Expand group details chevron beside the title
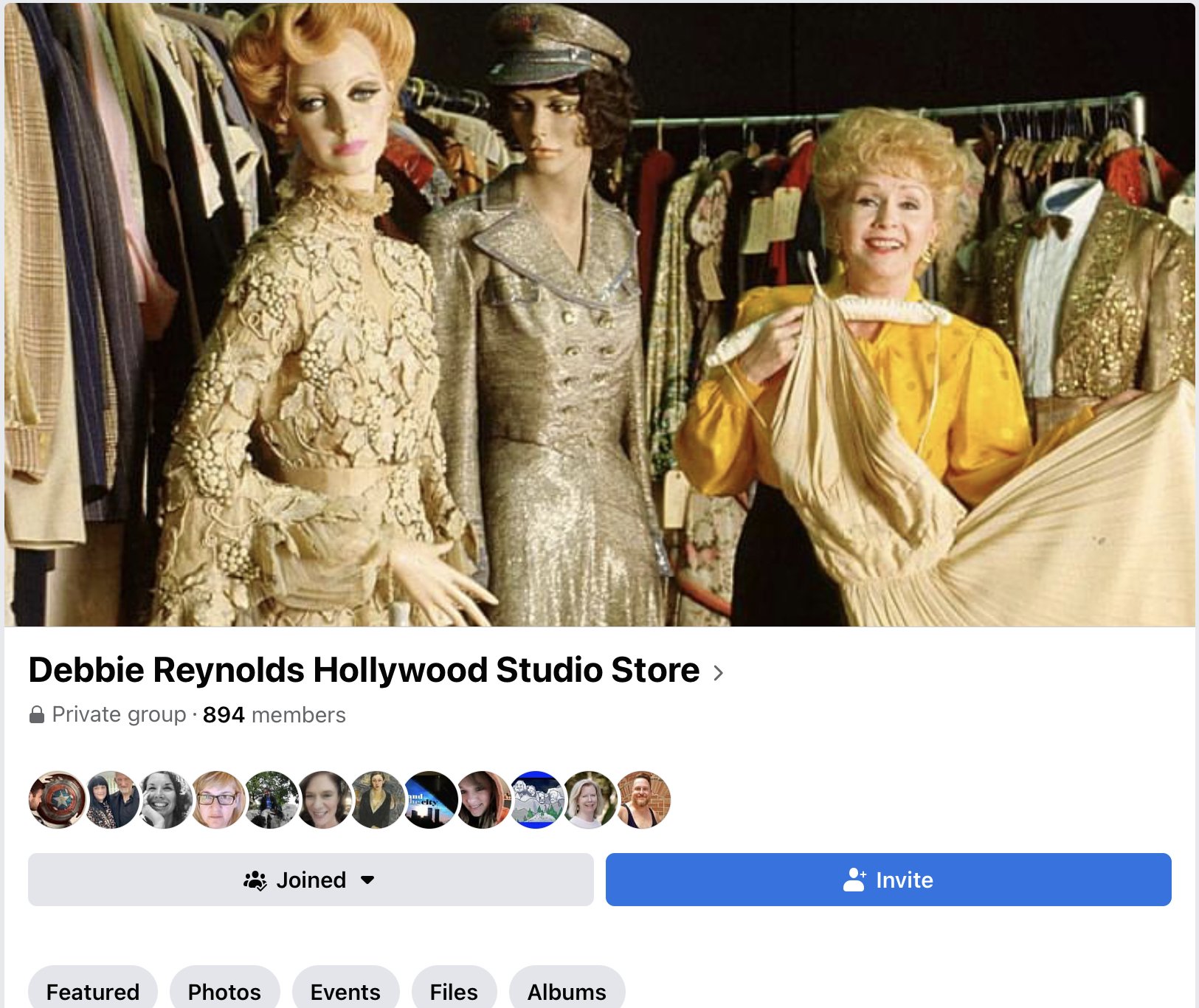The image size is (1199, 1008). tap(718, 672)
